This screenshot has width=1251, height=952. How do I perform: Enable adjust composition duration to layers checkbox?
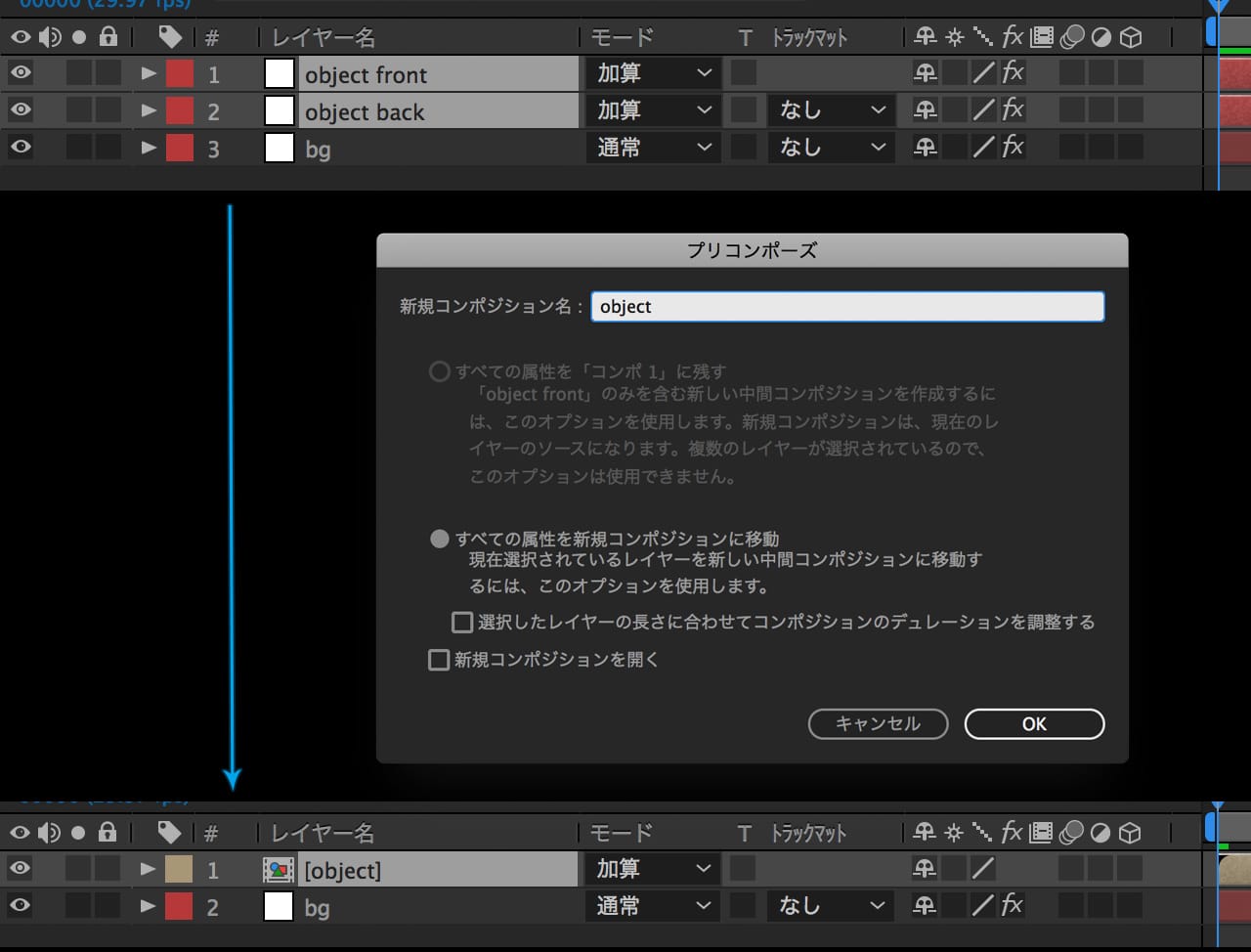click(462, 623)
